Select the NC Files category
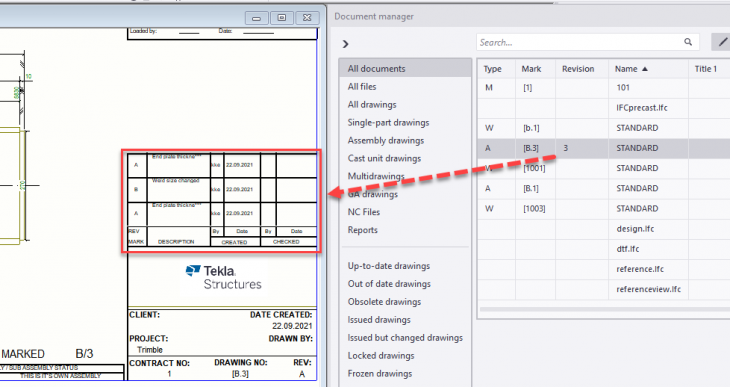This screenshot has height=387, width=730. click(364, 212)
